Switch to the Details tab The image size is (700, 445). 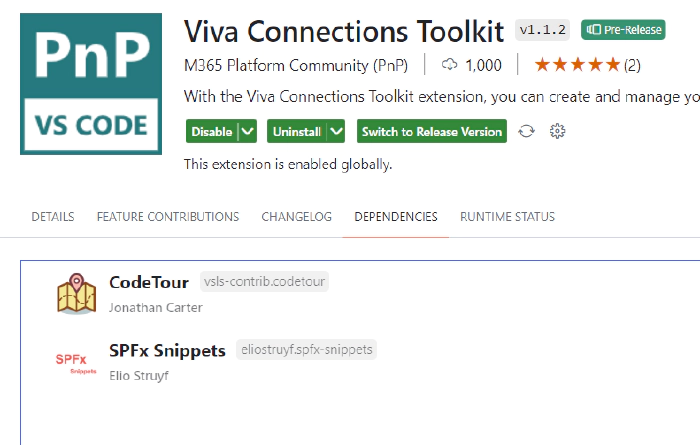tap(53, 217)
